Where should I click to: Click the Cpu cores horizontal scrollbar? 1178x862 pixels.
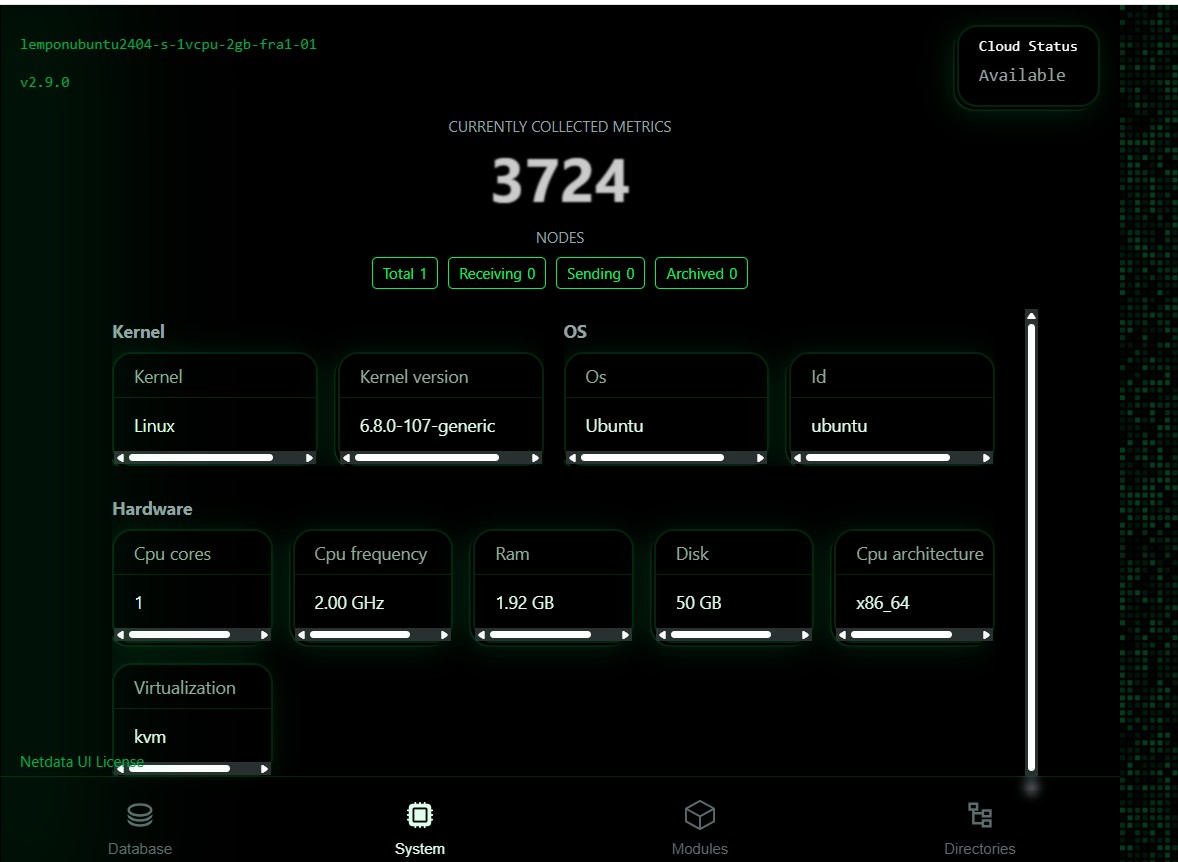point(180,635)
